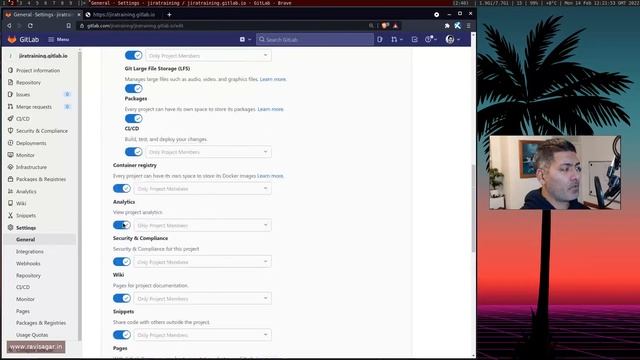
Task: Toggle the Snippets switch
Action: tap(122, 335)
